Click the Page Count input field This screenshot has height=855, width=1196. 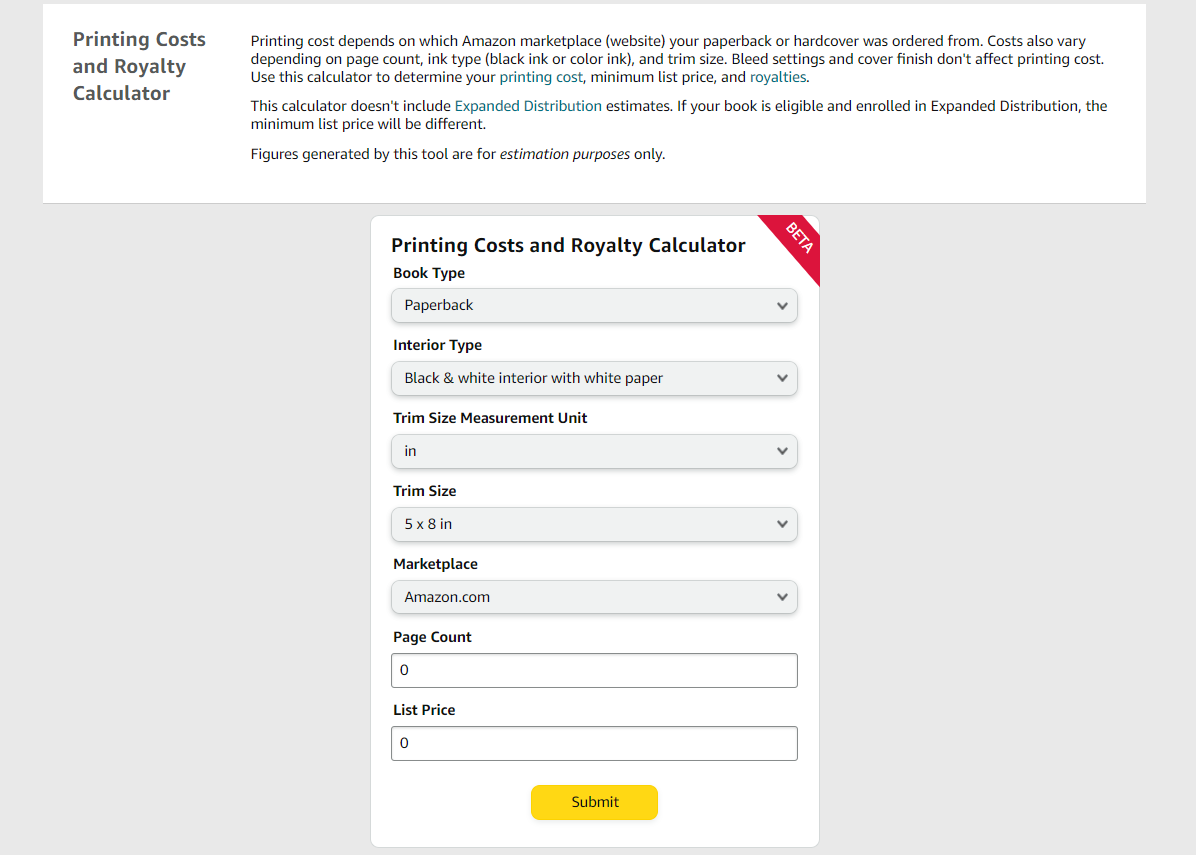tap(594, 670)
